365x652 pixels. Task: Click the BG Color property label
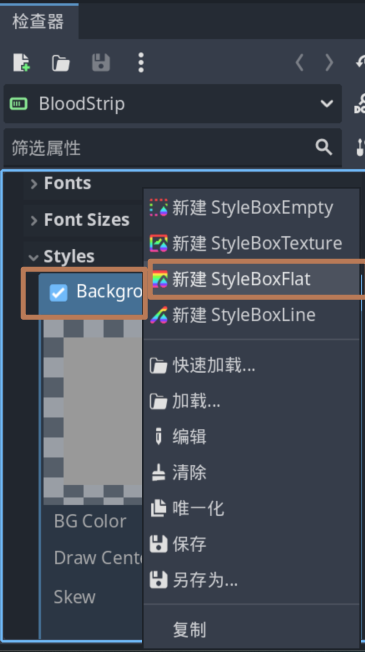click(x=90, y=521)
